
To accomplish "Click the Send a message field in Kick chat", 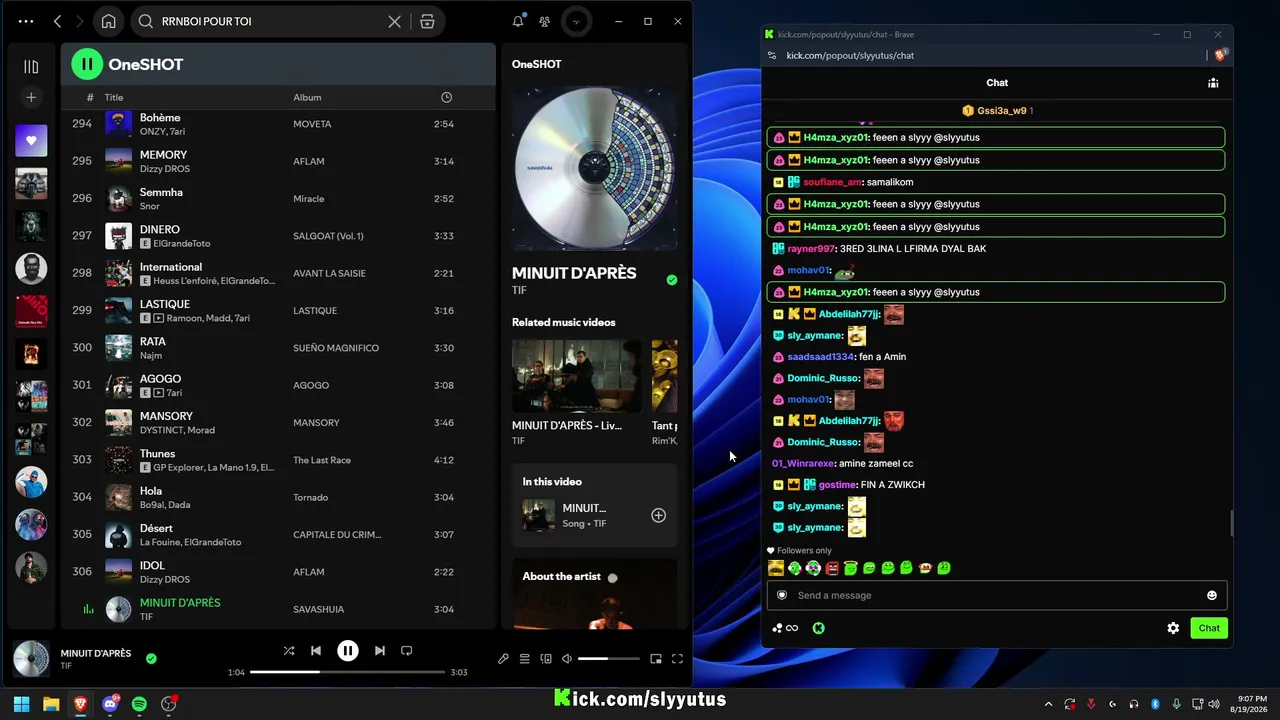I will click(996, 595).
